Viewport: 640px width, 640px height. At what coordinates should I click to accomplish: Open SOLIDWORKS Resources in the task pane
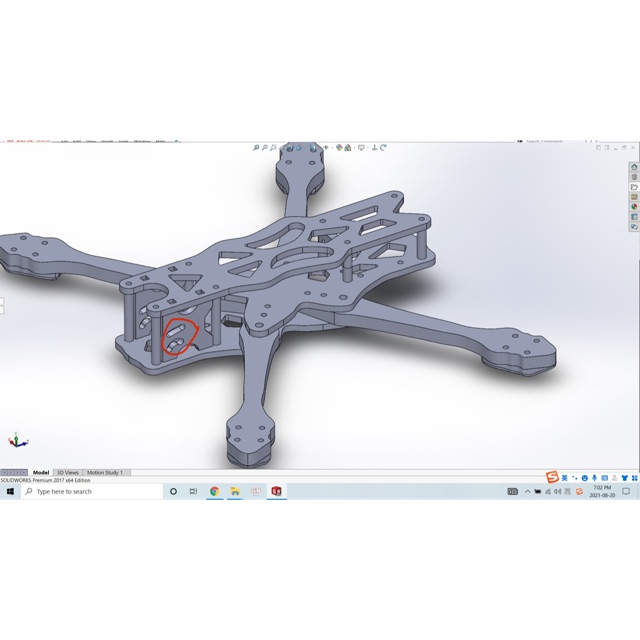coord(634,166)
